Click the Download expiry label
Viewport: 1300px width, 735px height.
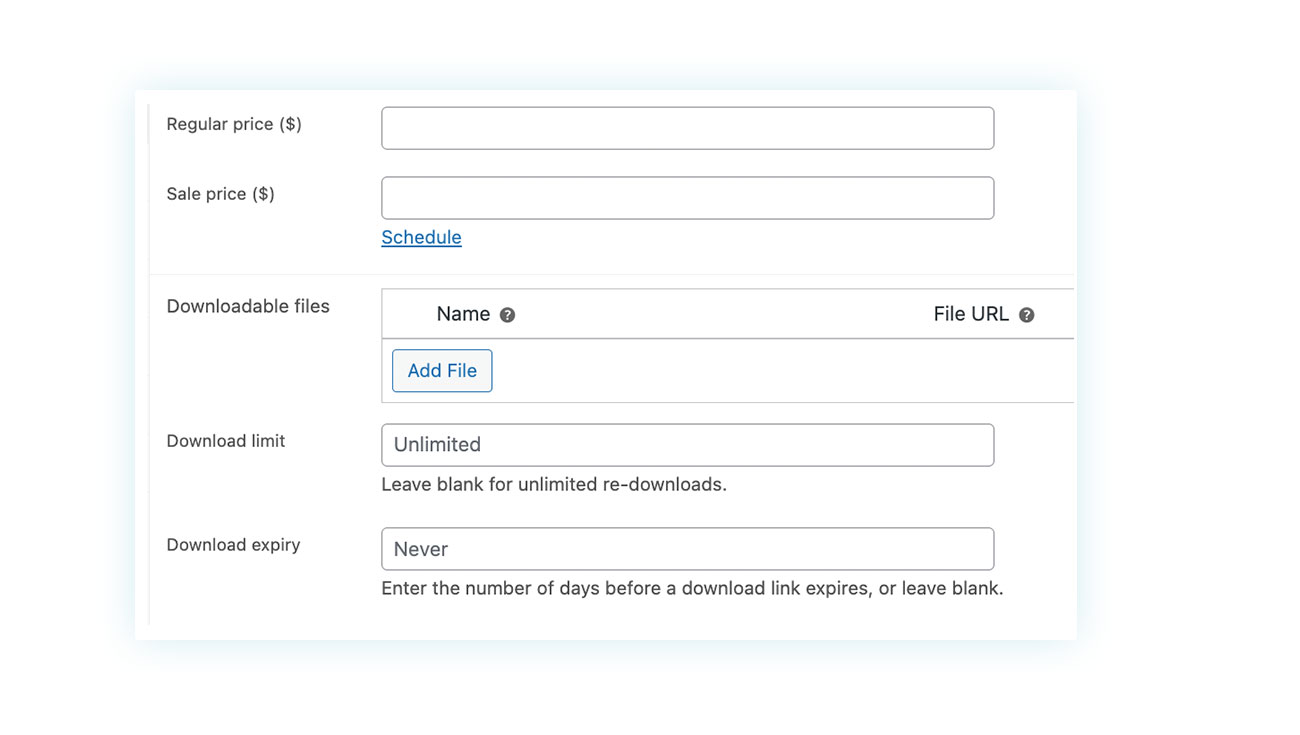(233, 545)
